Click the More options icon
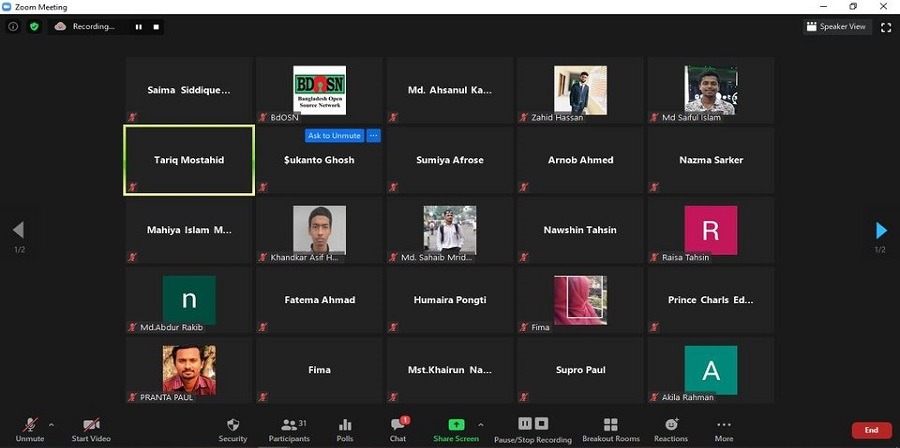900x448 pixels. [724, 429]
